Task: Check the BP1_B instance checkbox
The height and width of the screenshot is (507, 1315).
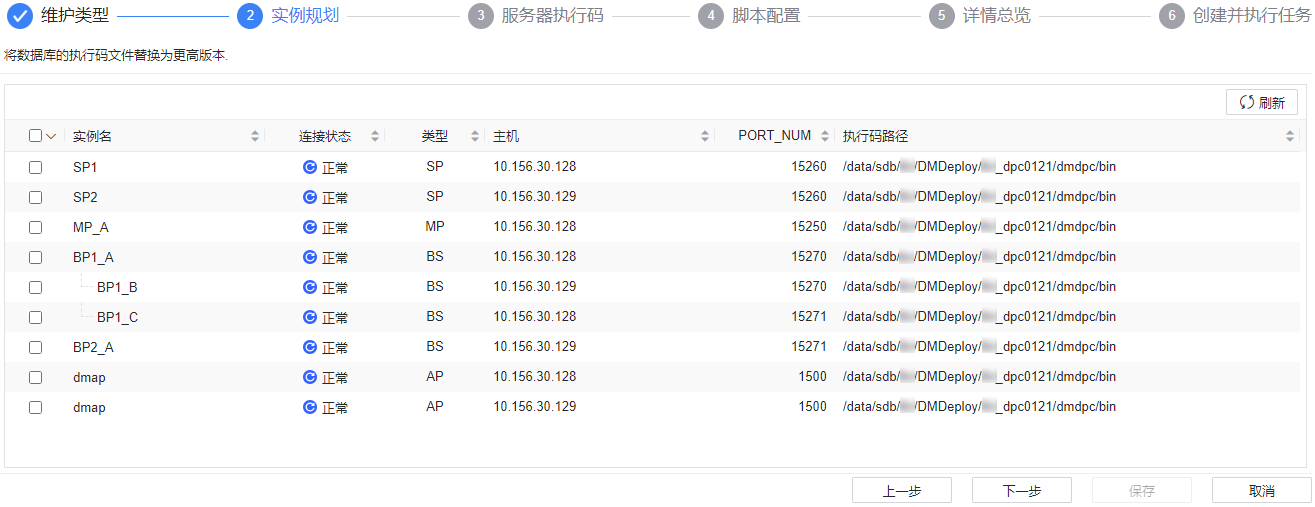Action: click(x=35, y=287)
